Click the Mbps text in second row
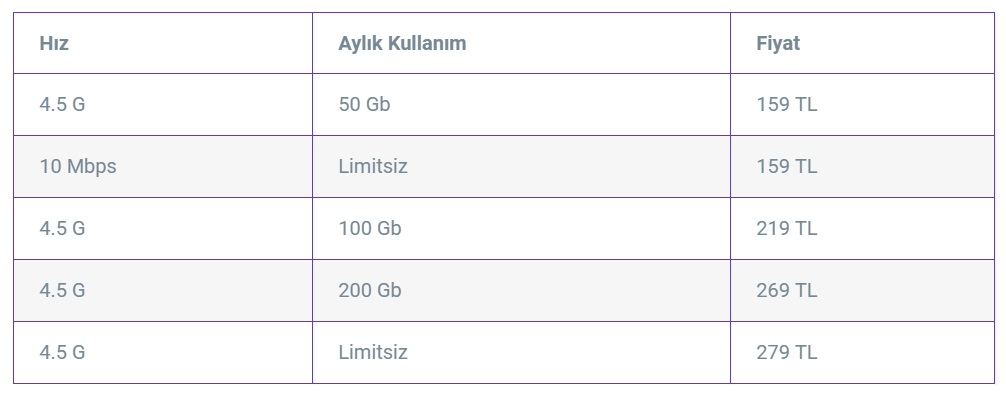Image resolution: width=1006 pixels, height=396 pixels. click(92, 167)
